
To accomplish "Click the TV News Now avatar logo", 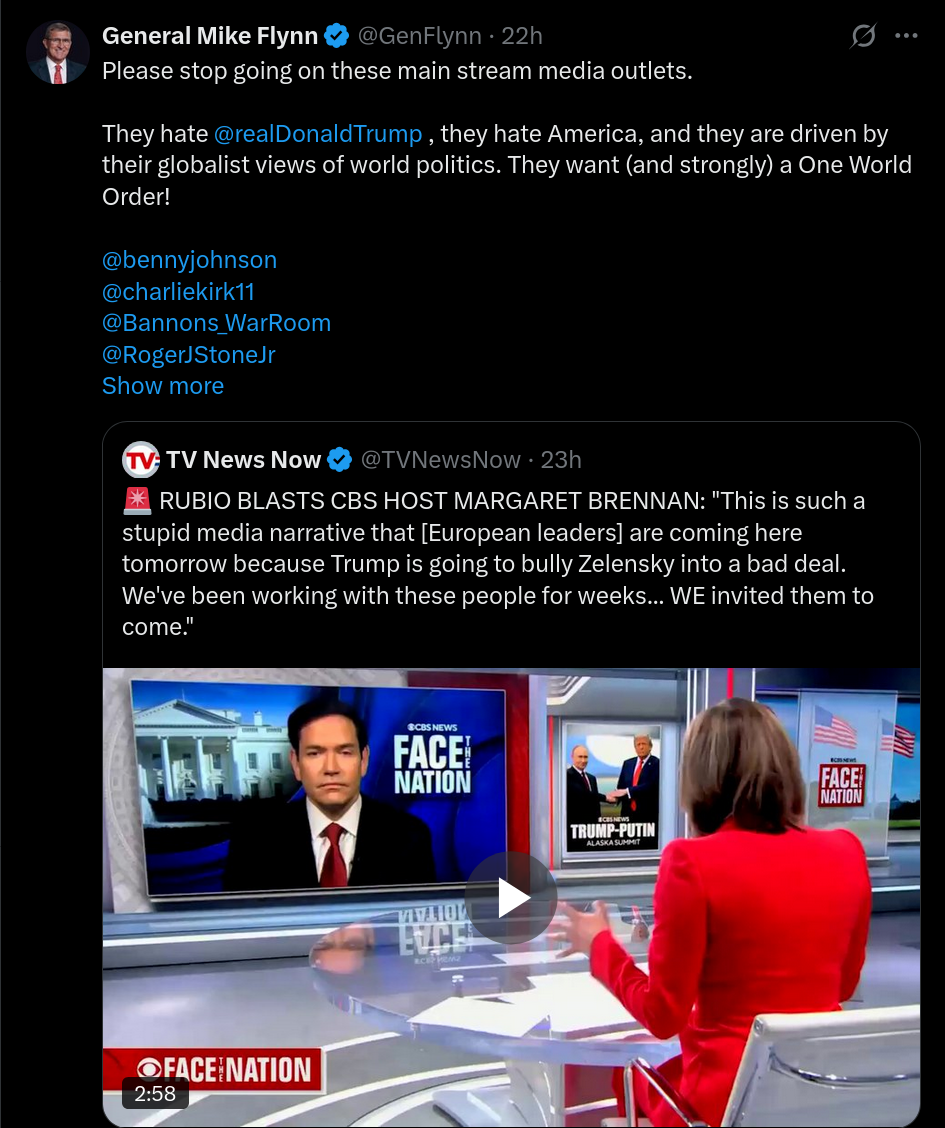I will [x=141, y=460].
